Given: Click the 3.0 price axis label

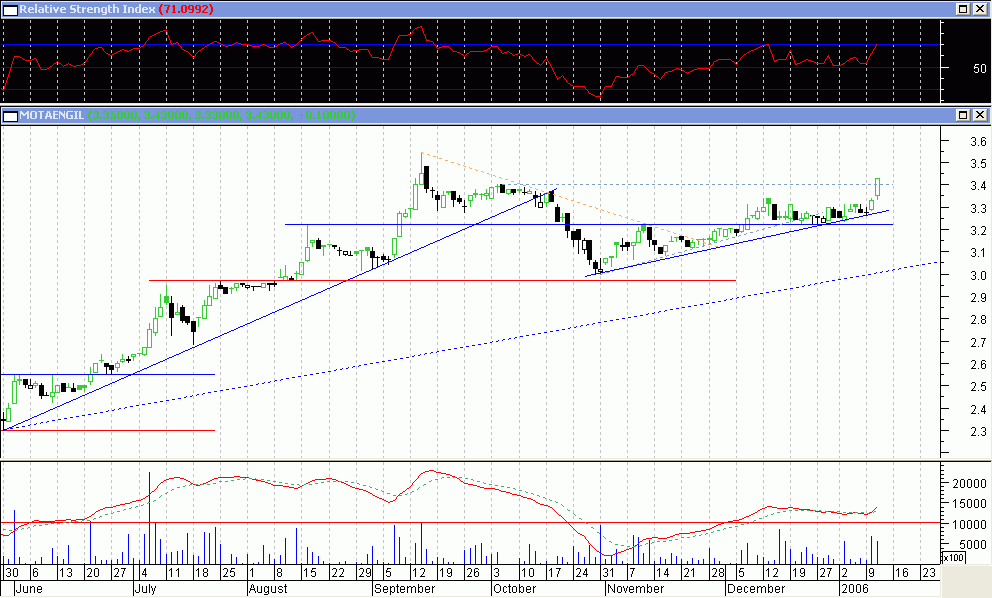Looking at the screenshot, I should pyautogui.click(x=978, y=275).
